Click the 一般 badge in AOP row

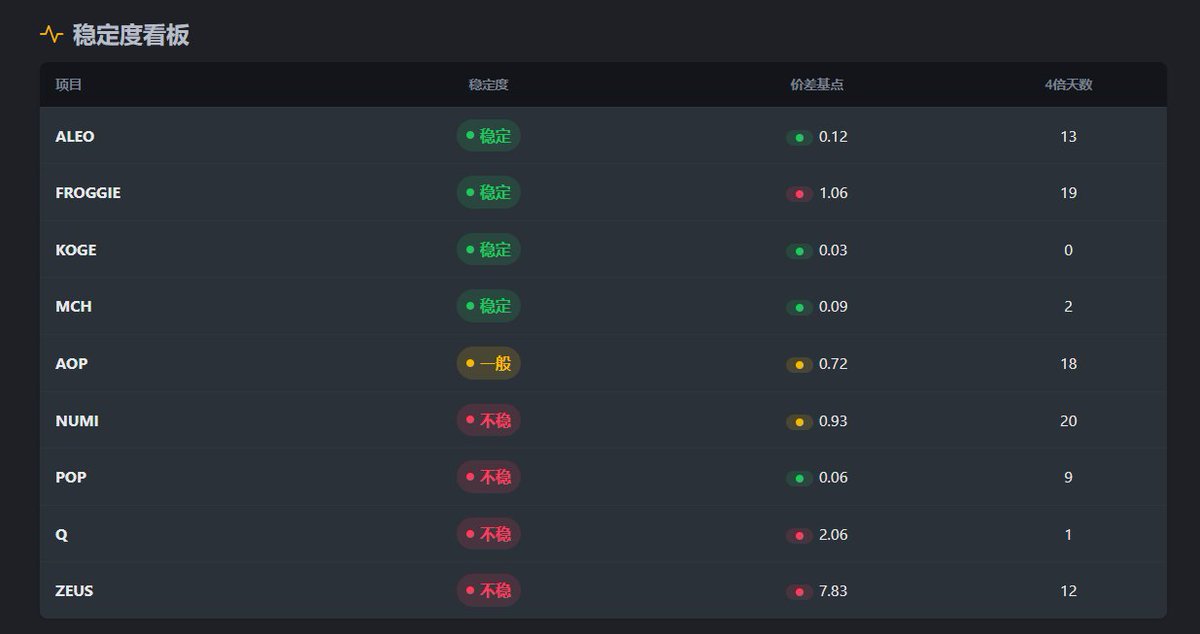488,363
